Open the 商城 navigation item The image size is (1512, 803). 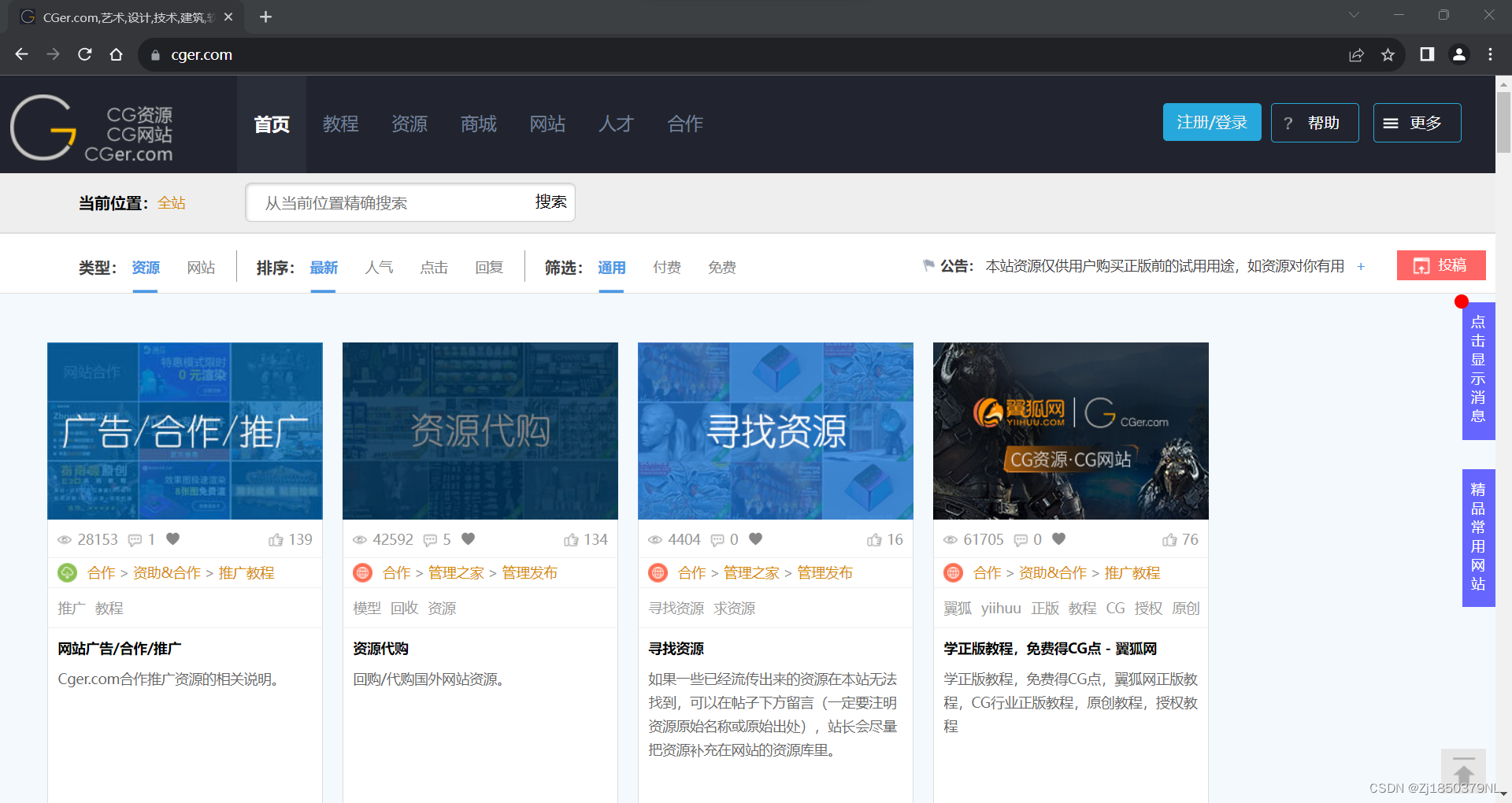[479, 124]
